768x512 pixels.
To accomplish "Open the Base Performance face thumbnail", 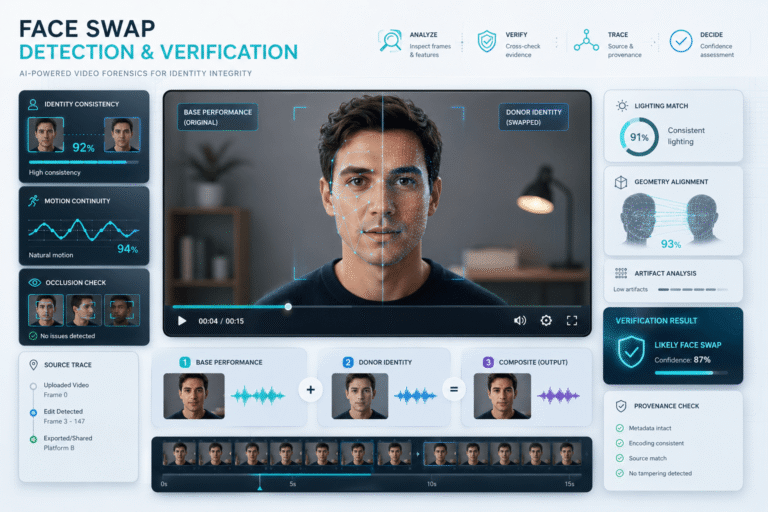I will (x=194, y=396).
